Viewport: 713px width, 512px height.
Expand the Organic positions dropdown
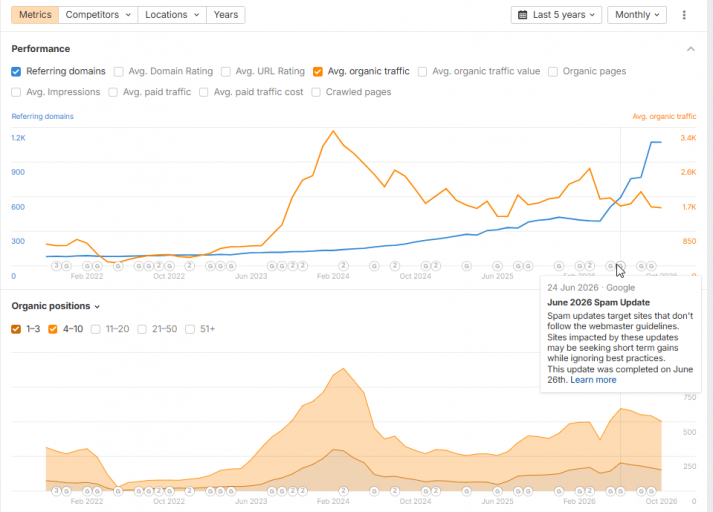pos(55,306)
